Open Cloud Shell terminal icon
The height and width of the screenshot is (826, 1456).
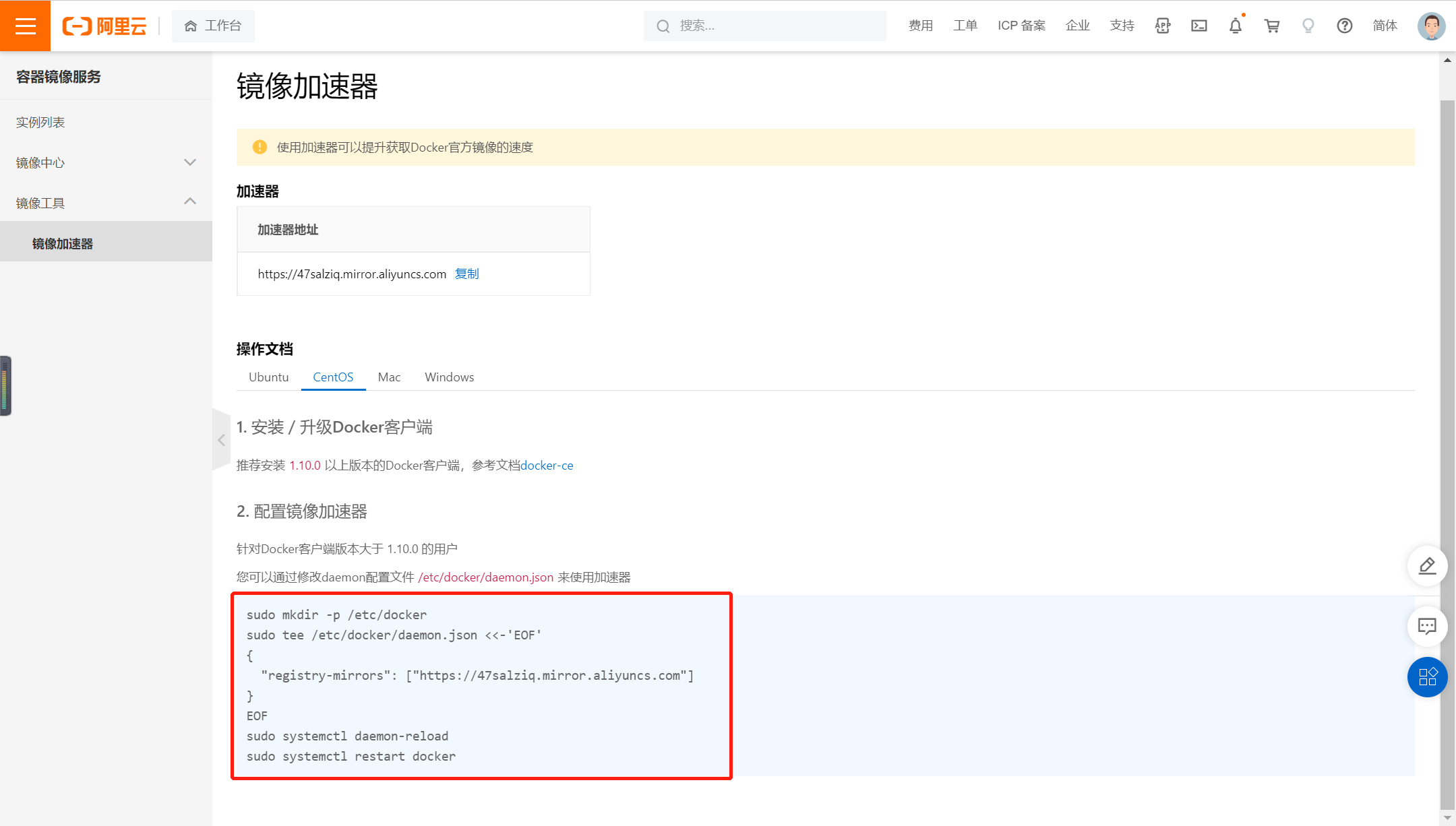(x=1199, y=26)
